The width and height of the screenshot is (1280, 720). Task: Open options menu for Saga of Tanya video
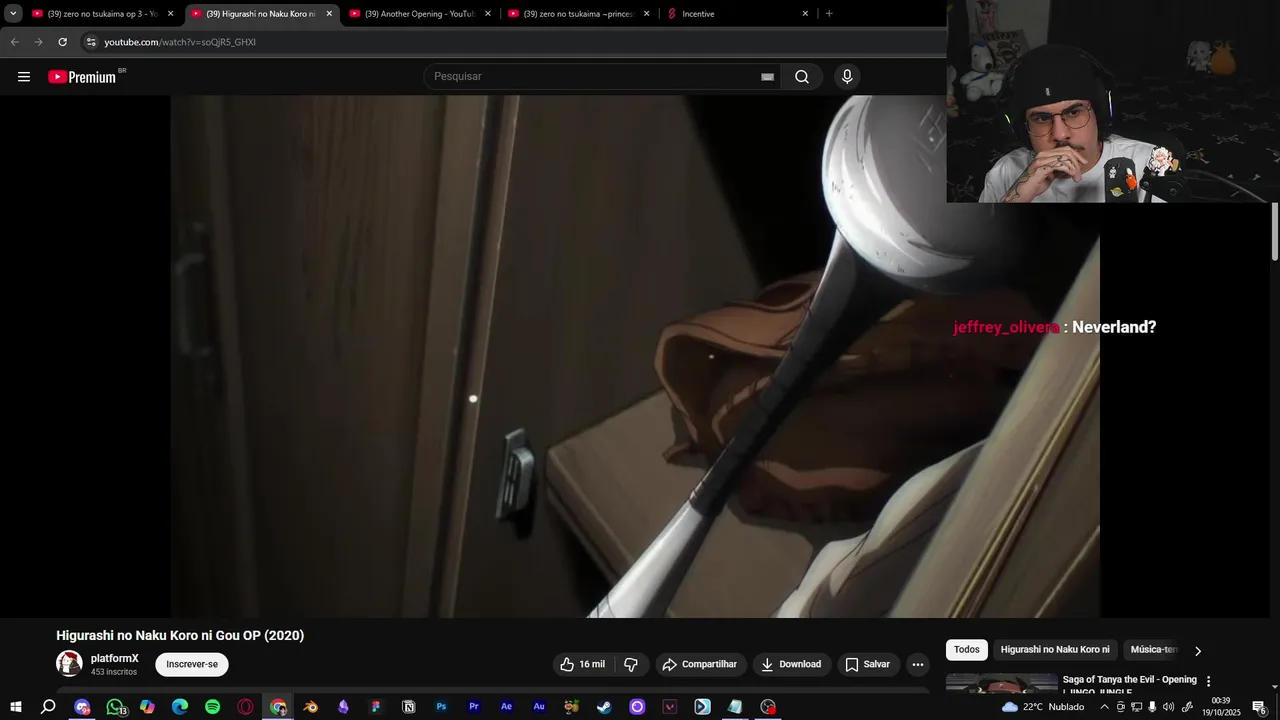(1208, 681)
